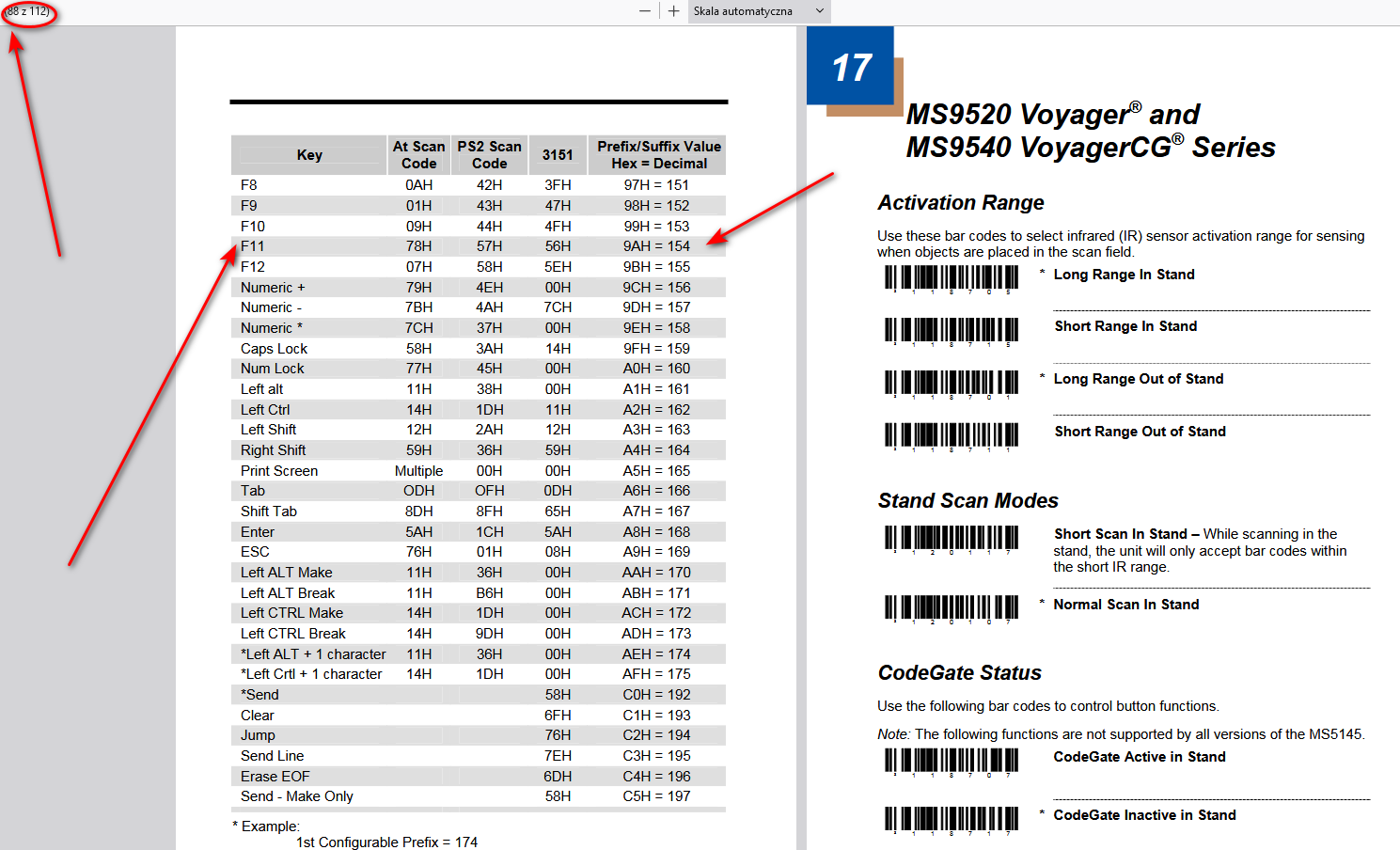Select the 'Activation Range' heading
The height and width of the screenshot is (850, 1400).
tap(960, 202)
